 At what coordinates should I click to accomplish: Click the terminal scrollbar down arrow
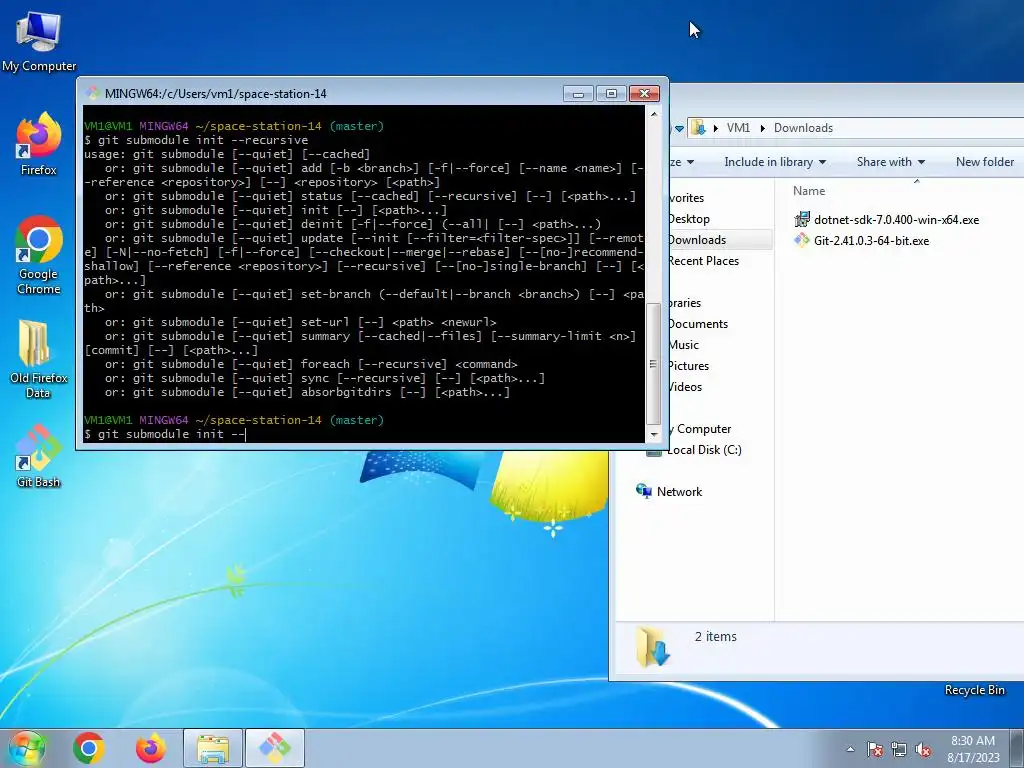pos(653,434)
